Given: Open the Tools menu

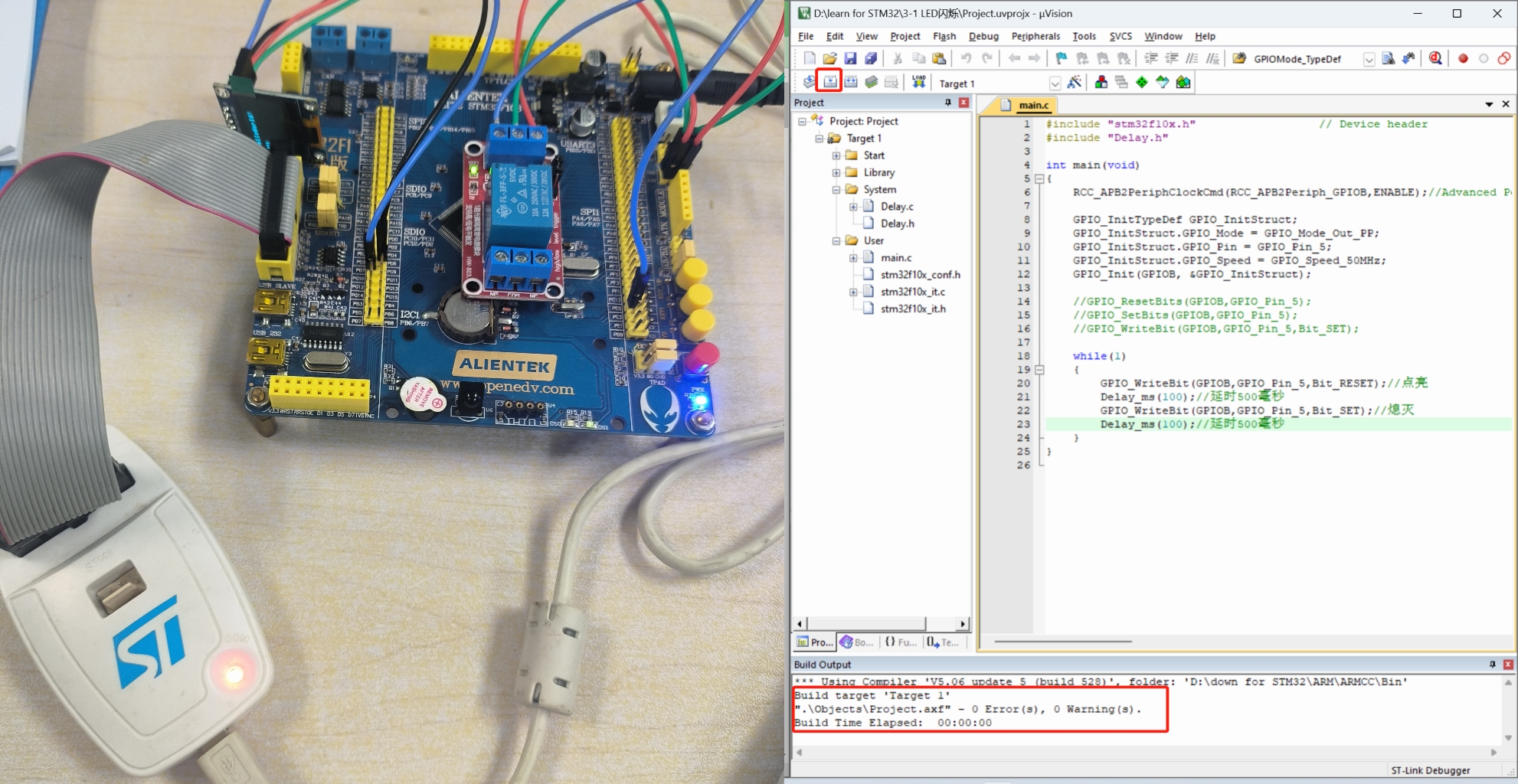Looking at the screenshot, I should (1084, 36).
